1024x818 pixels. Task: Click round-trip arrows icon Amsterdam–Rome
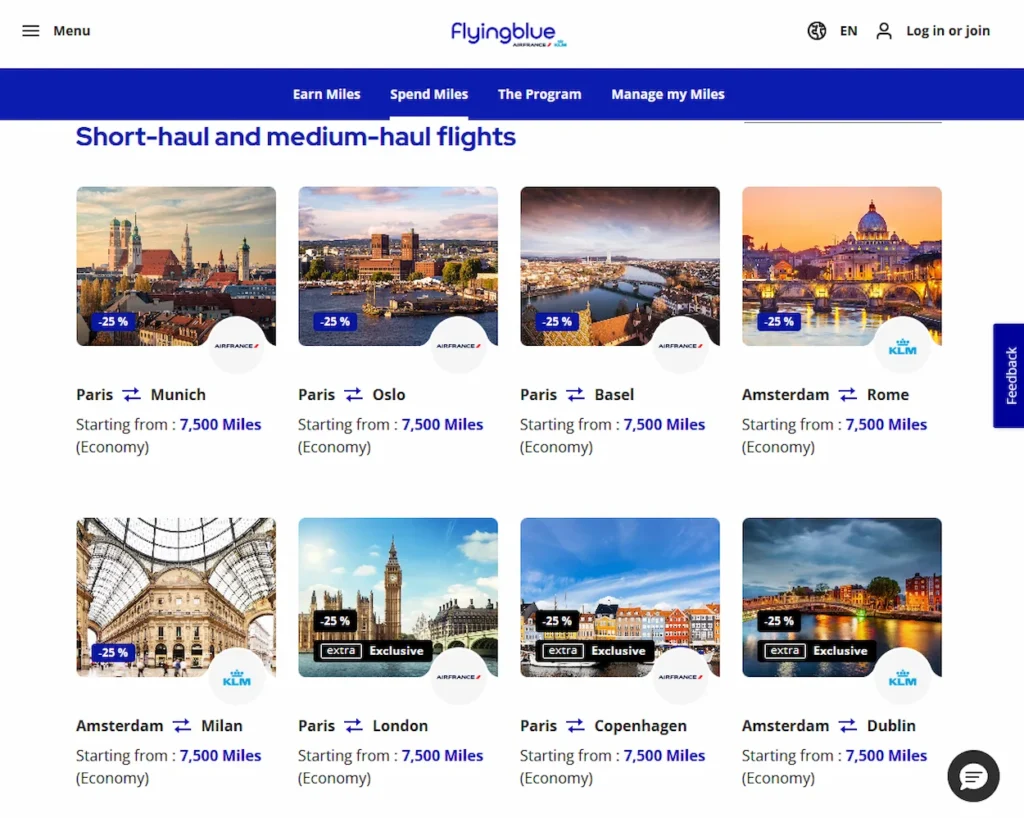coord(848,394)
